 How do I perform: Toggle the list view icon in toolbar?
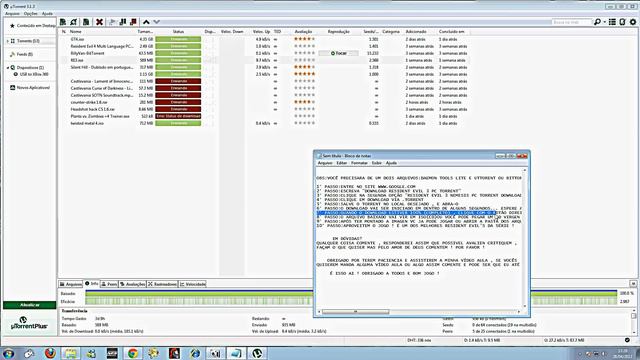[x=612, y=22]
